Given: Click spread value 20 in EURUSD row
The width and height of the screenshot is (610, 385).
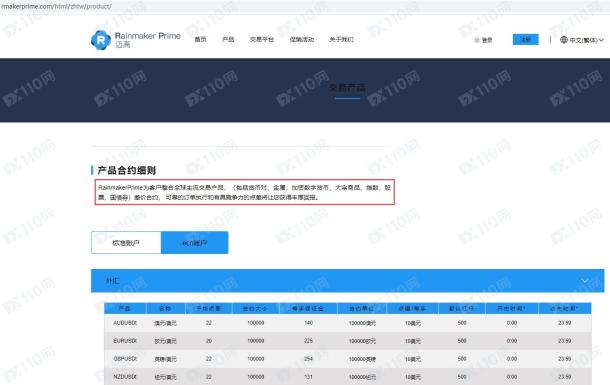Looking at the screenshot, I should tap(209, 341).
